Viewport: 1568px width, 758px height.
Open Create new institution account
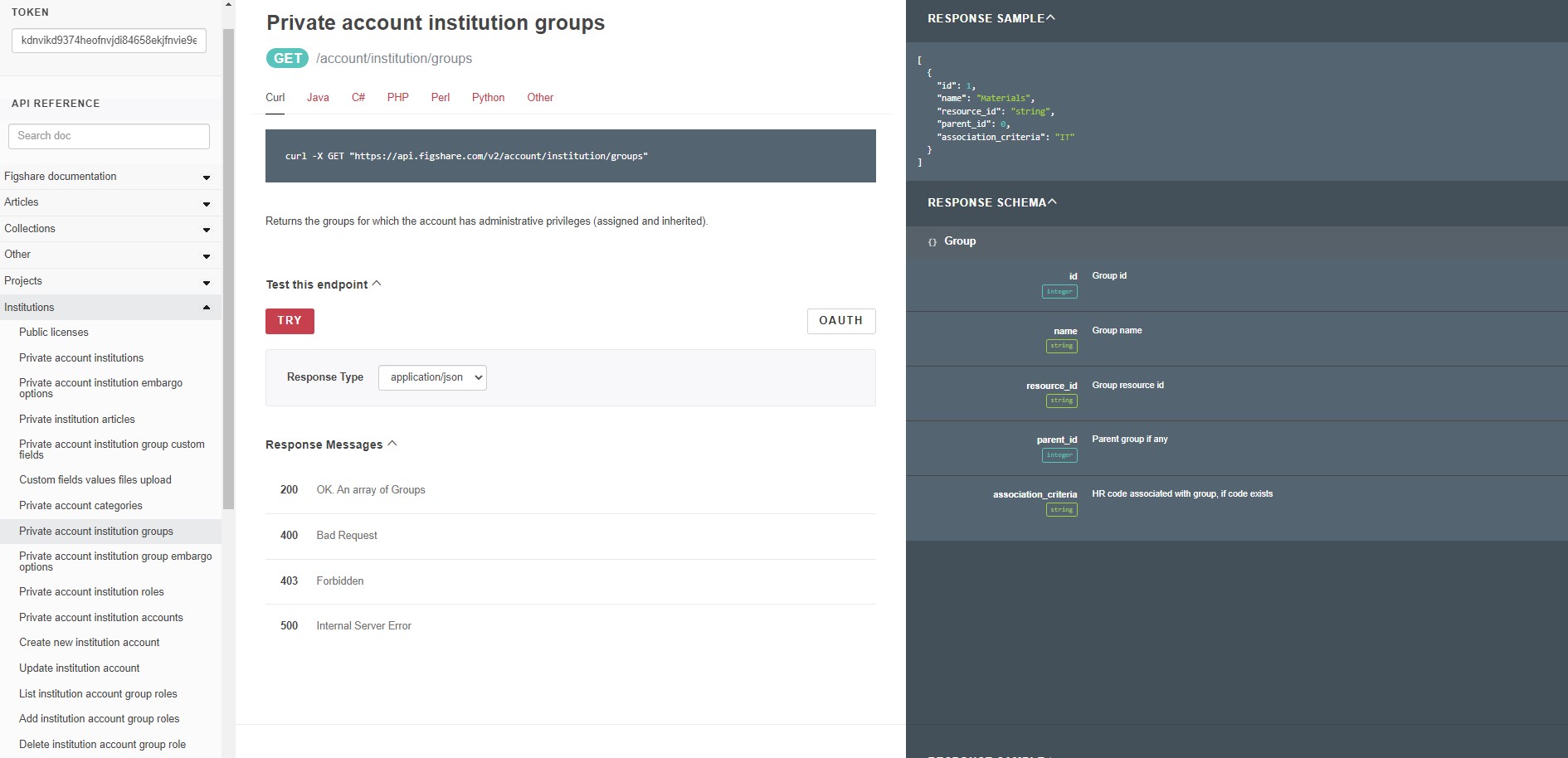coord(90,643)
